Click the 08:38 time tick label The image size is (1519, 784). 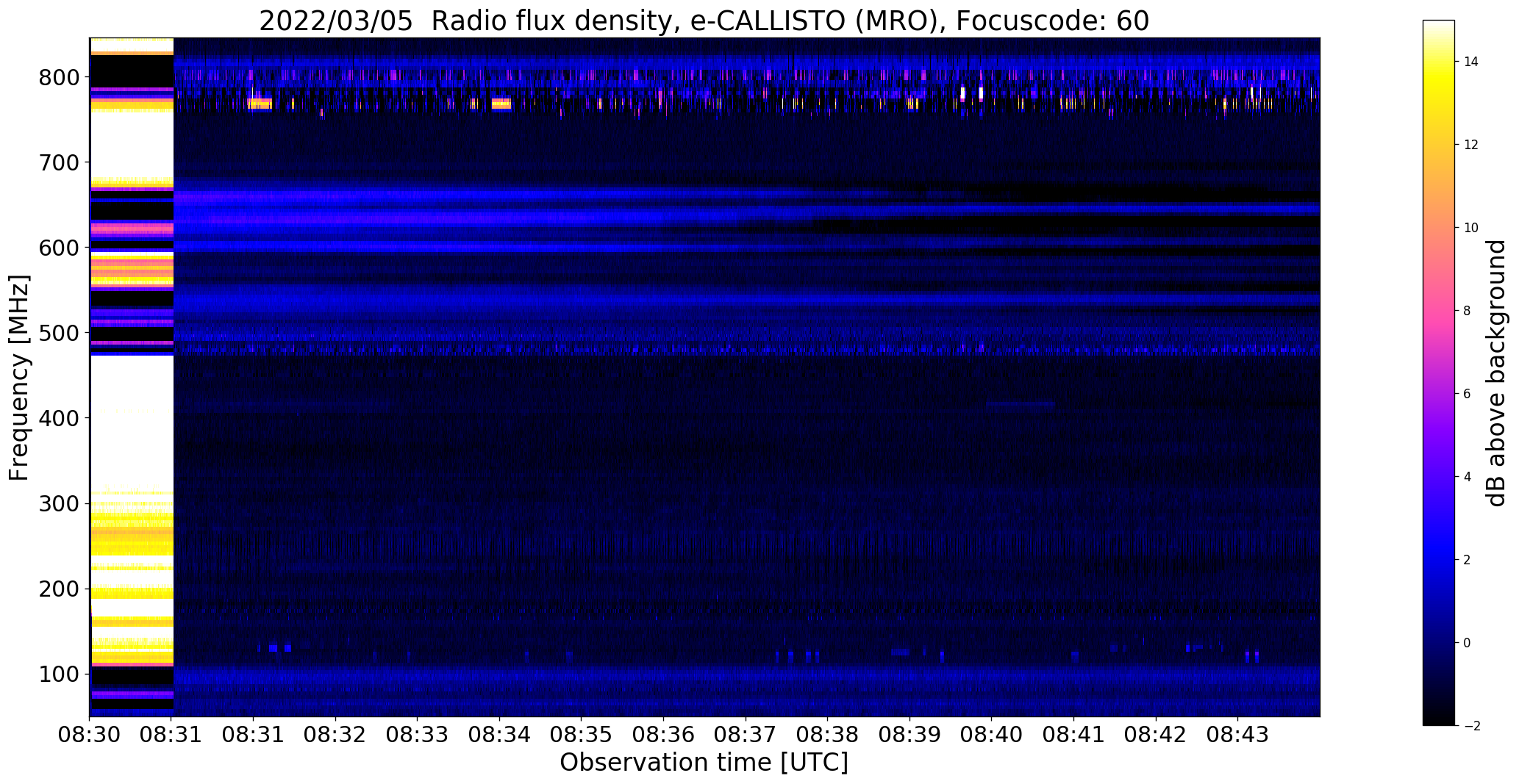click(x=828, y=735)
